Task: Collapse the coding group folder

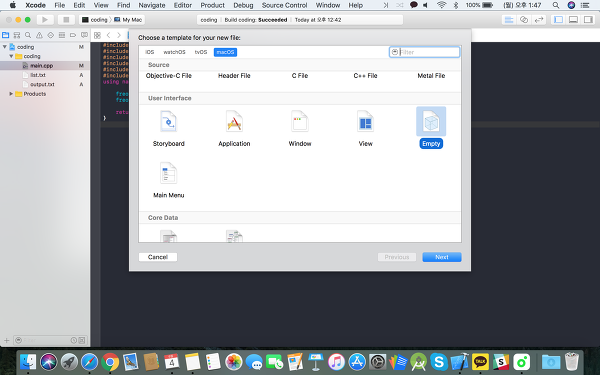Action: click(11, 56)
